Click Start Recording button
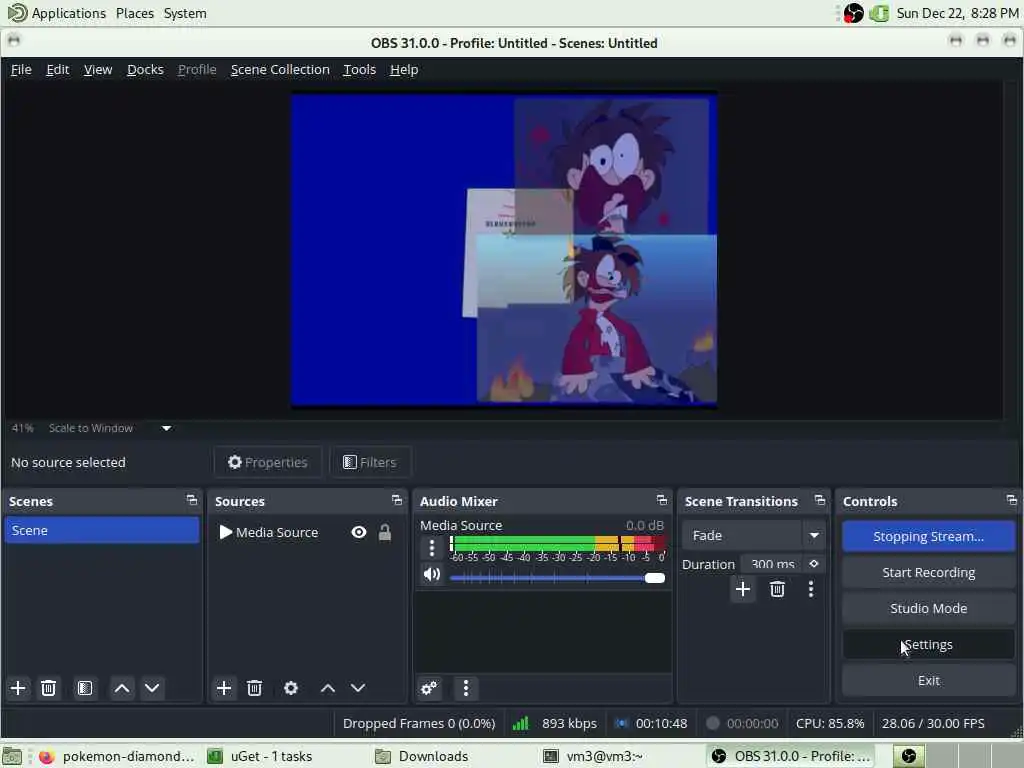Image resolution: width=1024 pixels, height=768 pixels. point(928,572)
